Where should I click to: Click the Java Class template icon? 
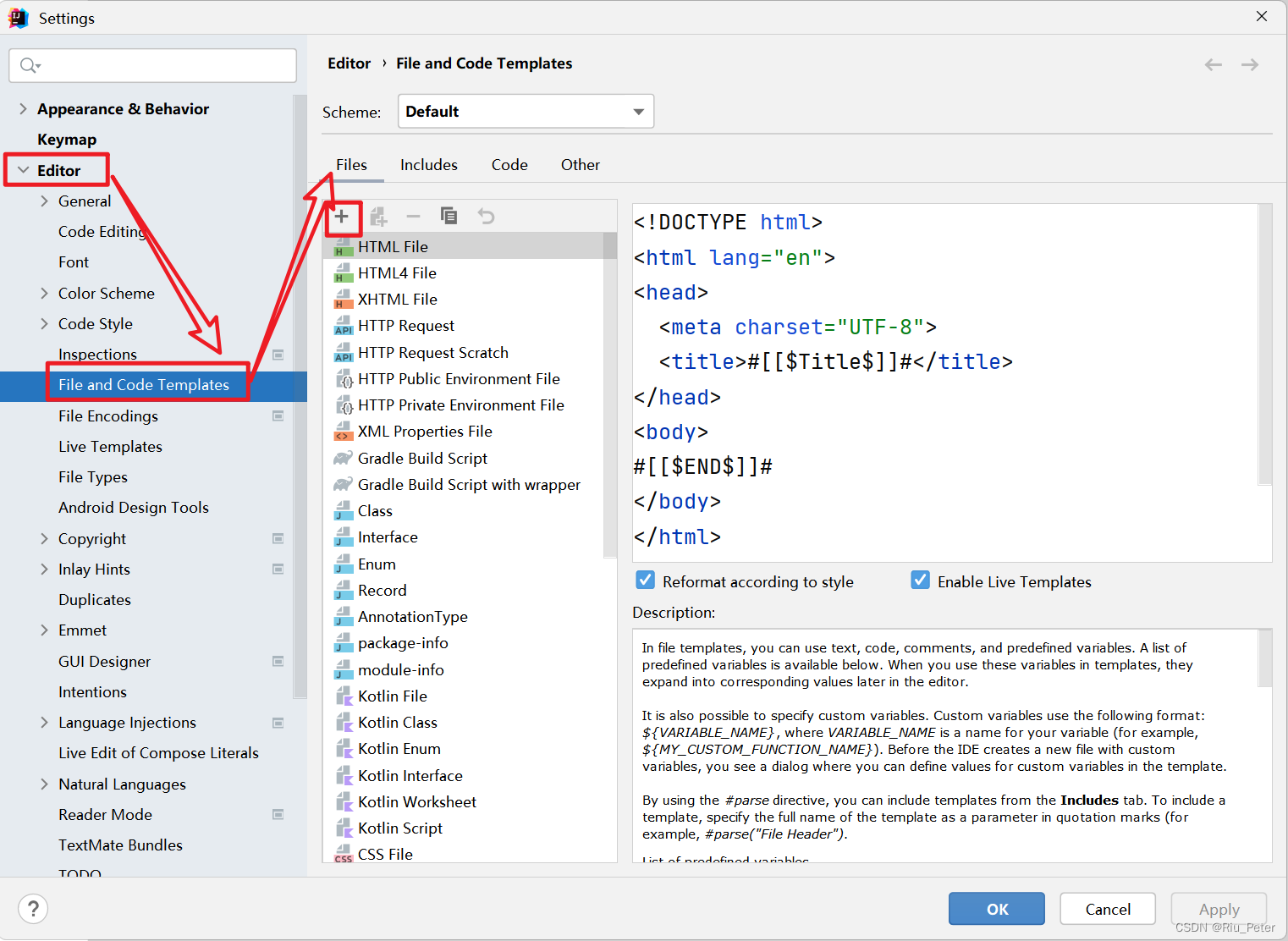click(343, 511)
